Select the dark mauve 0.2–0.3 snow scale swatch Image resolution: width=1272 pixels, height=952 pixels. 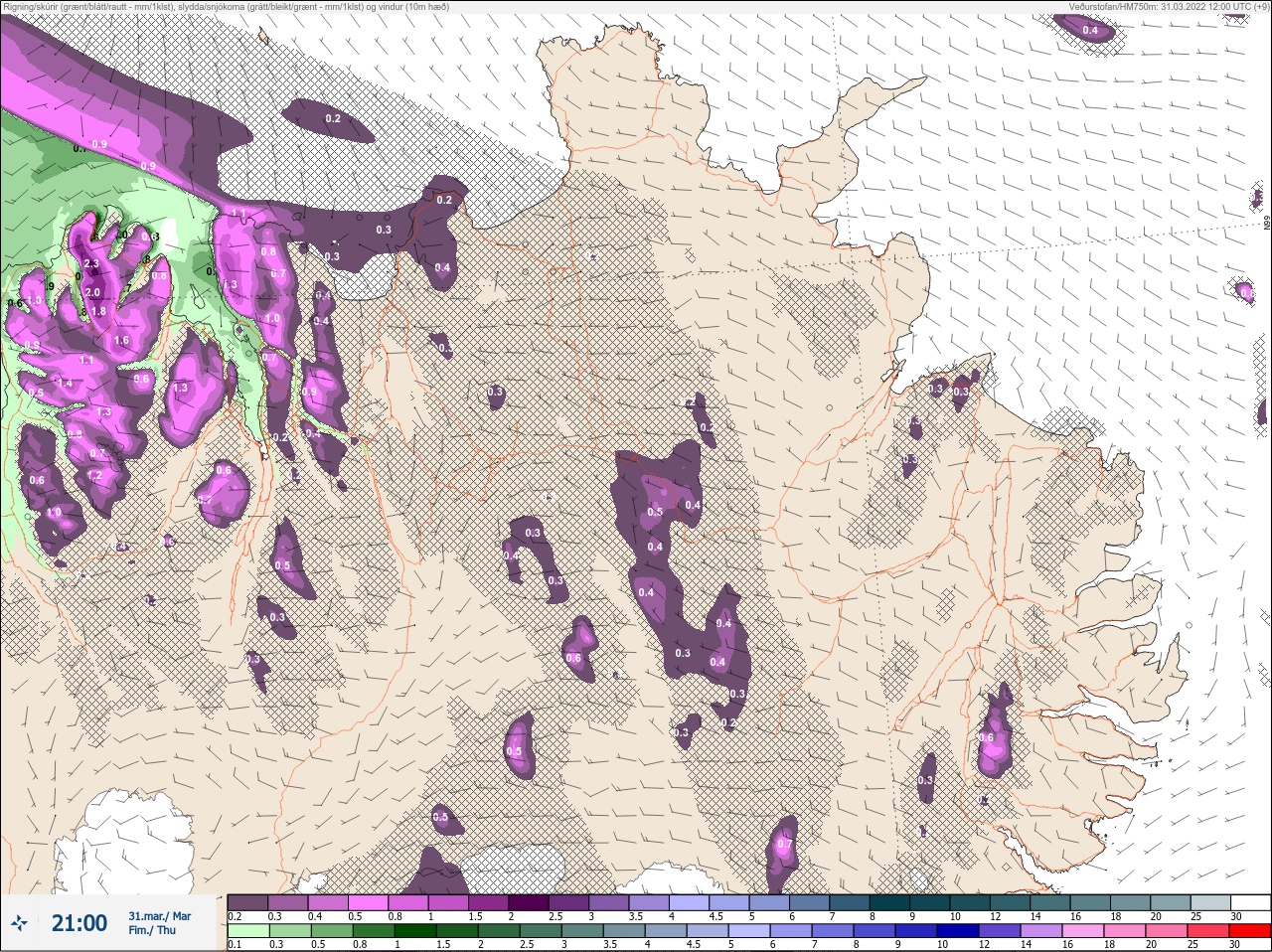(248, 902)
